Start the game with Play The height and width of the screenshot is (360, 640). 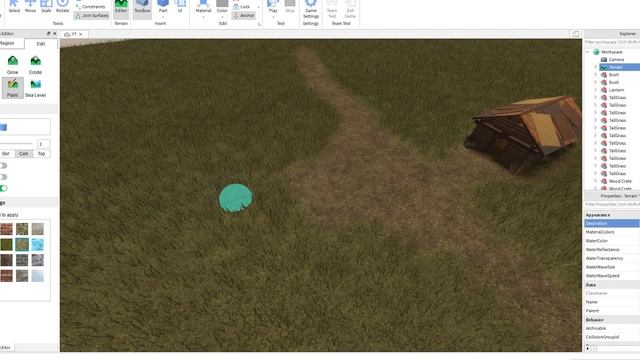click(273, 6)
